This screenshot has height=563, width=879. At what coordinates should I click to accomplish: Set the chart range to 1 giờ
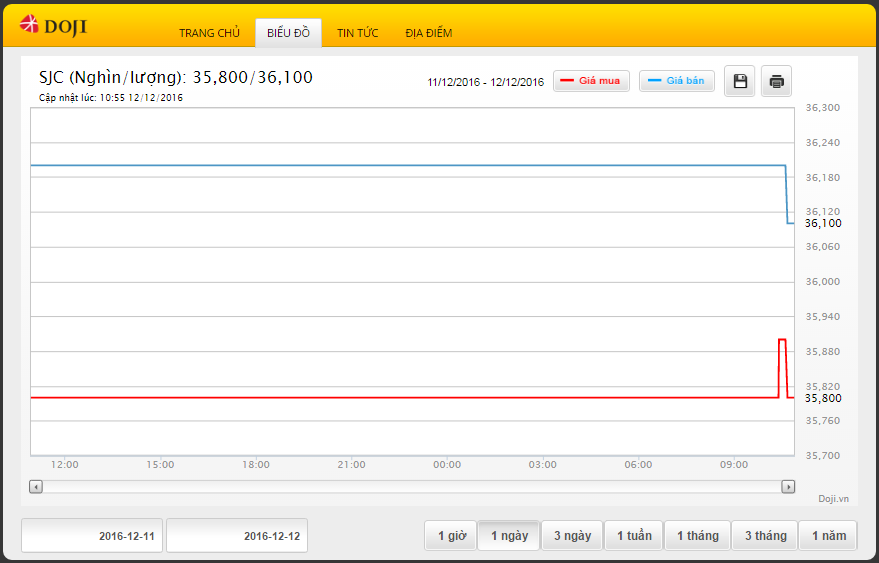pos(451,536)
